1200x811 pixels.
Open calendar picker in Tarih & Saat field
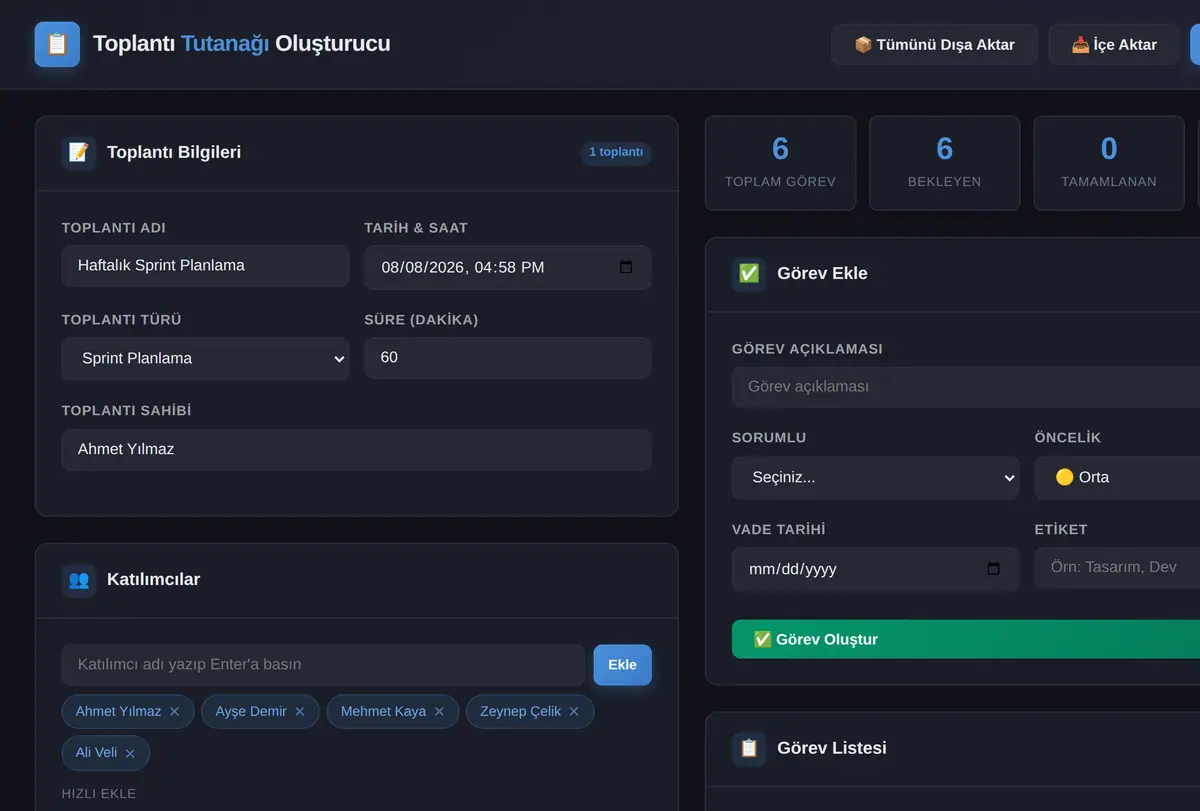[626, 267]
